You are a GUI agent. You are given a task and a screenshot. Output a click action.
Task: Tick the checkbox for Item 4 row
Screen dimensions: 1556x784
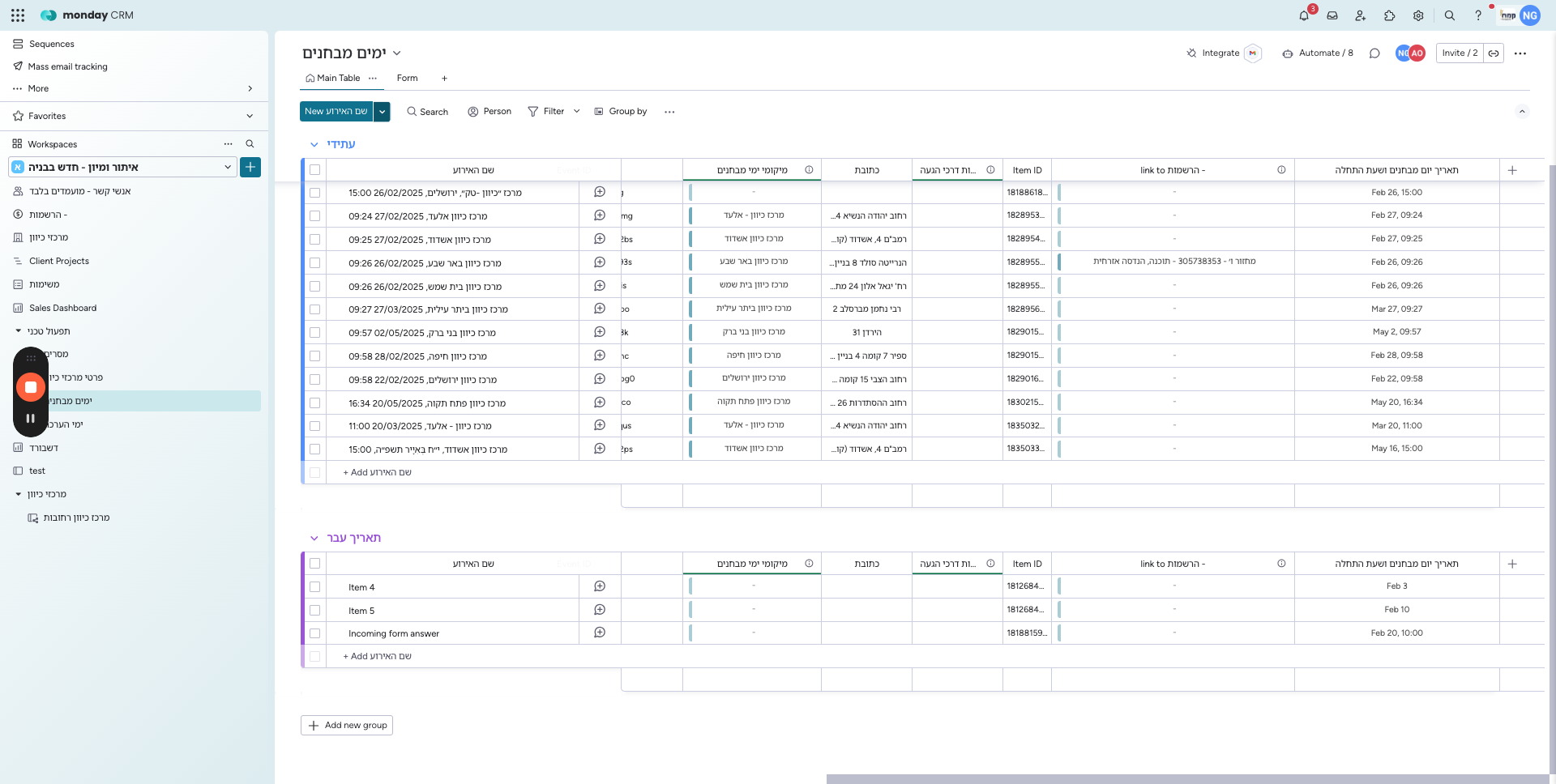(315, 587)
